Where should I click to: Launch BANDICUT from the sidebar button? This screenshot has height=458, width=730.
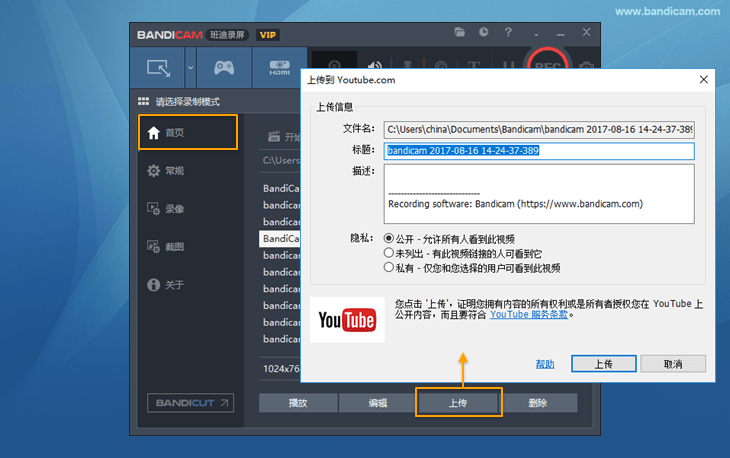point(190,403)
